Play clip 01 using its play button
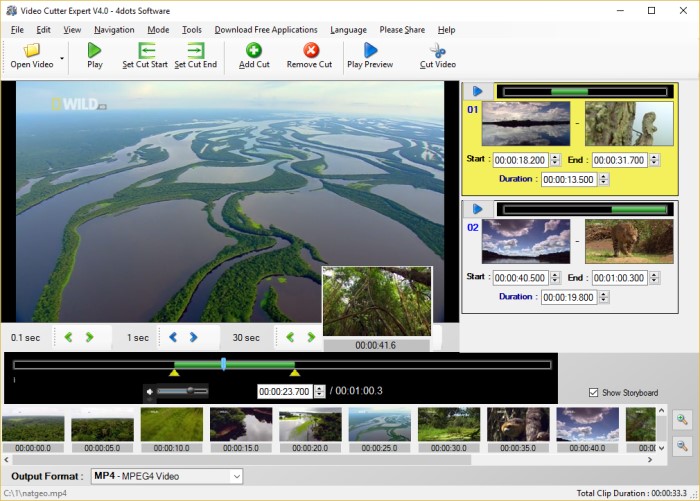700x501 pixels. [477, 92]
